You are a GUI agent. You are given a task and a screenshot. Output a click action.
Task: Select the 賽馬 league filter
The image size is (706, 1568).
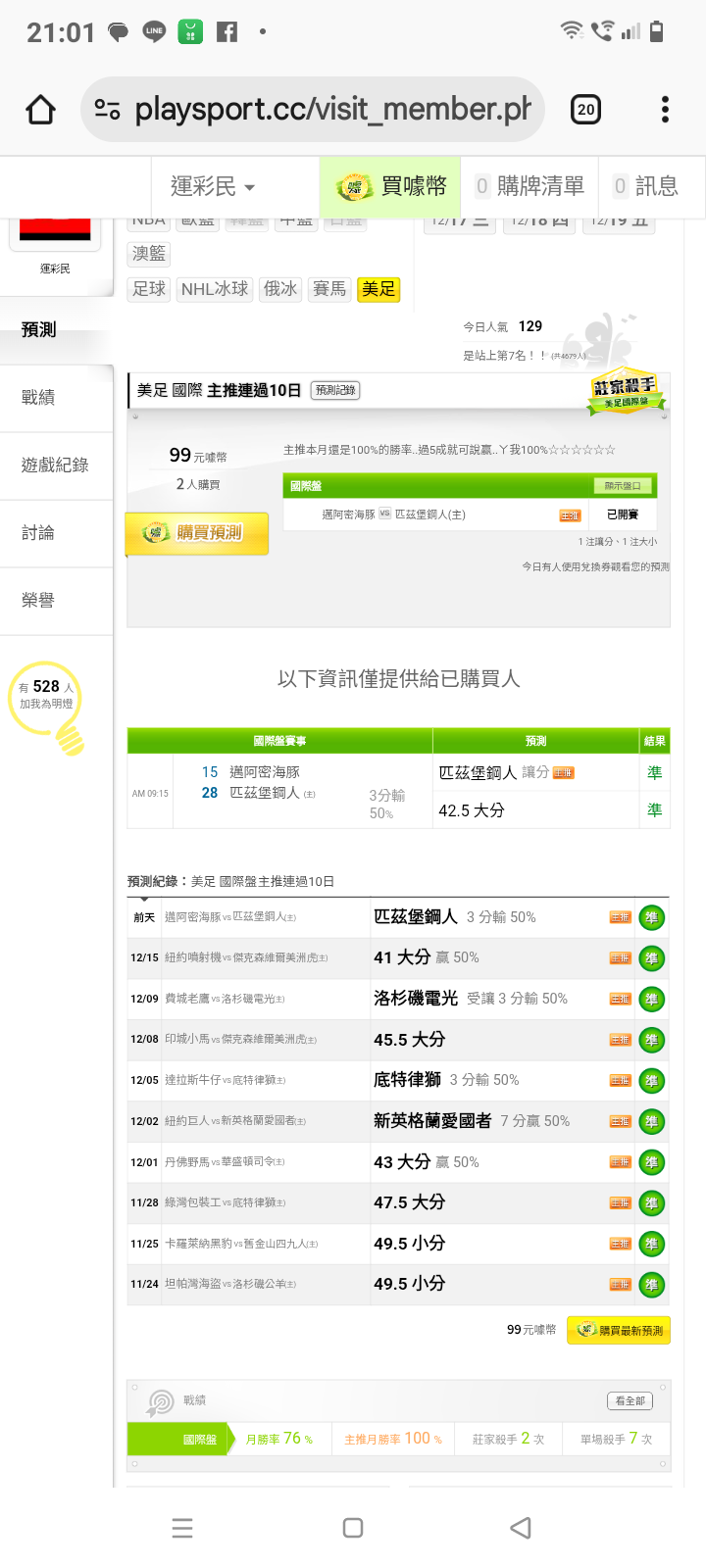(x=329, y=289)
